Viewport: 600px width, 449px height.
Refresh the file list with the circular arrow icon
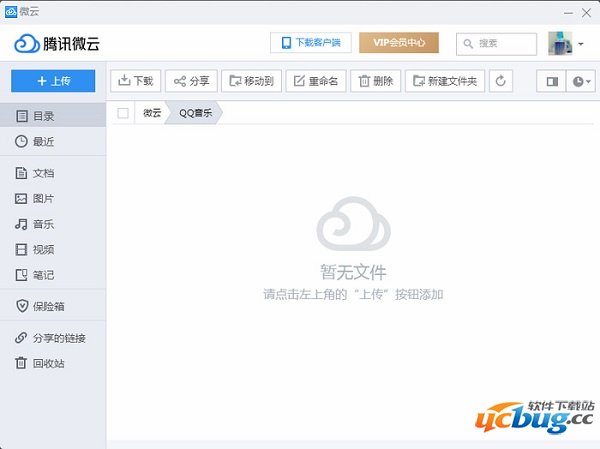pyautogui.click(x=501, y=81)
